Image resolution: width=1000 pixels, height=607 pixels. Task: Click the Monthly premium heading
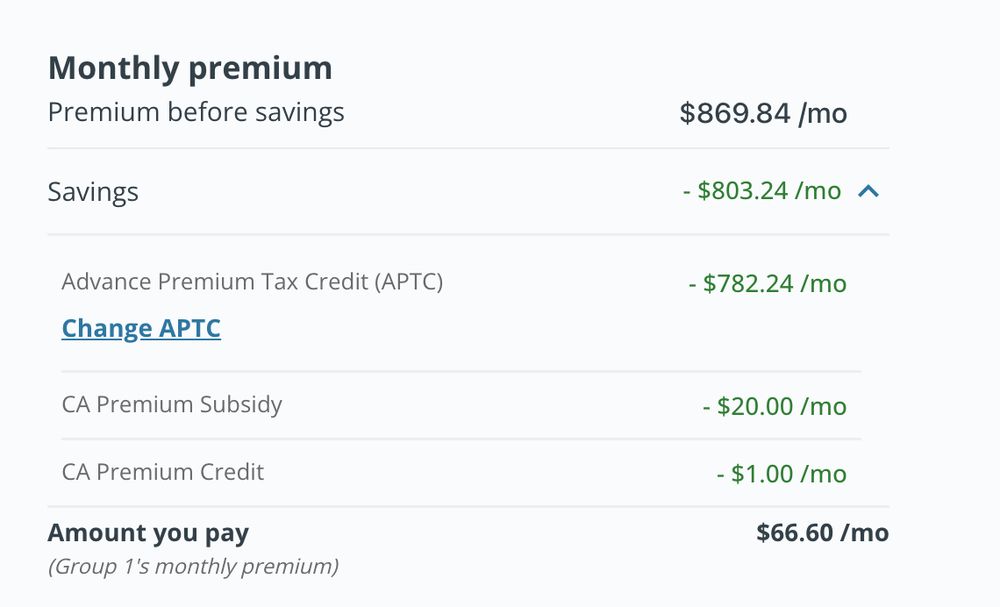click(x=190, y=68)
